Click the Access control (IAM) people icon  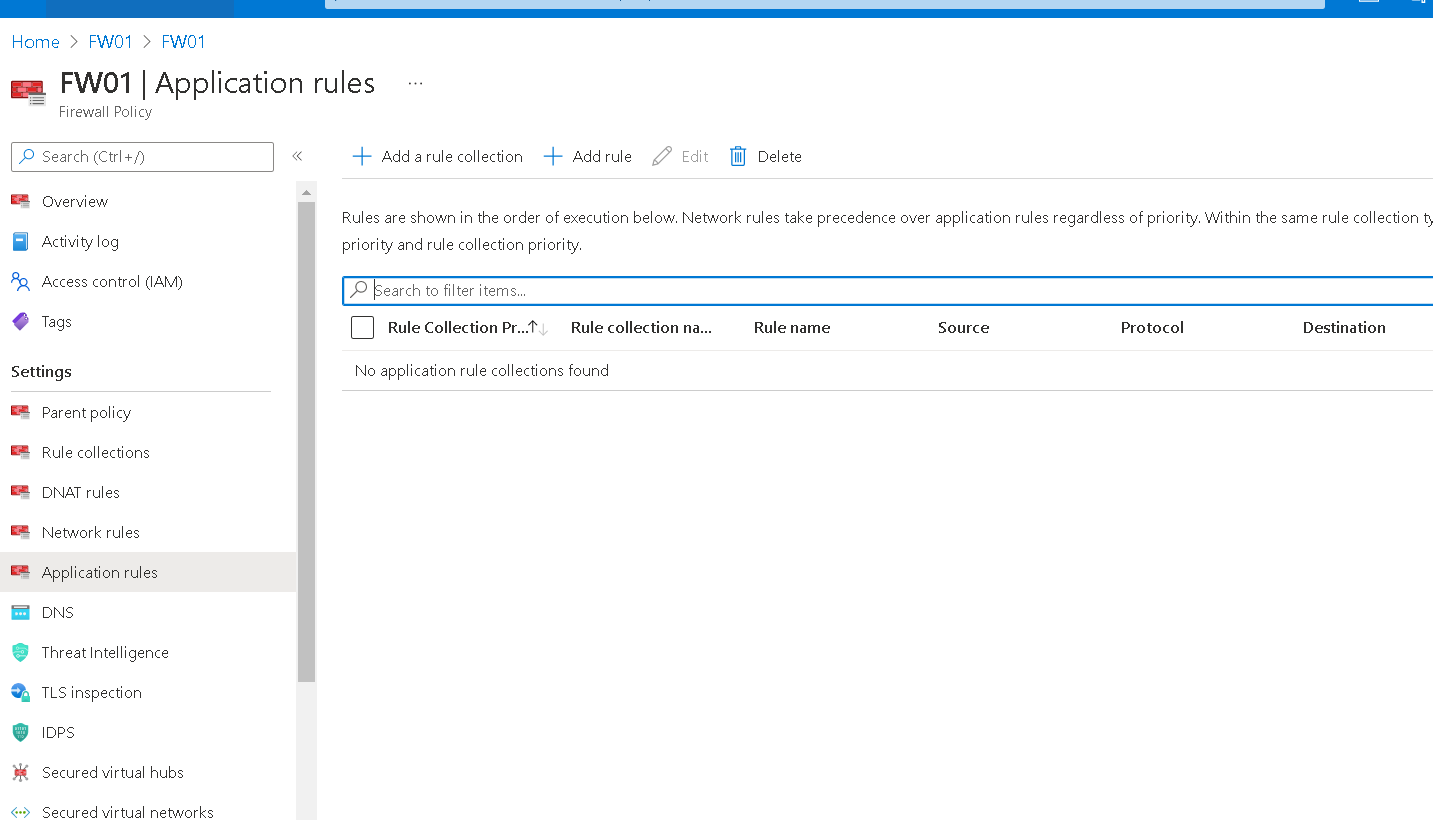pyautogui.click(x=20, y=281)
